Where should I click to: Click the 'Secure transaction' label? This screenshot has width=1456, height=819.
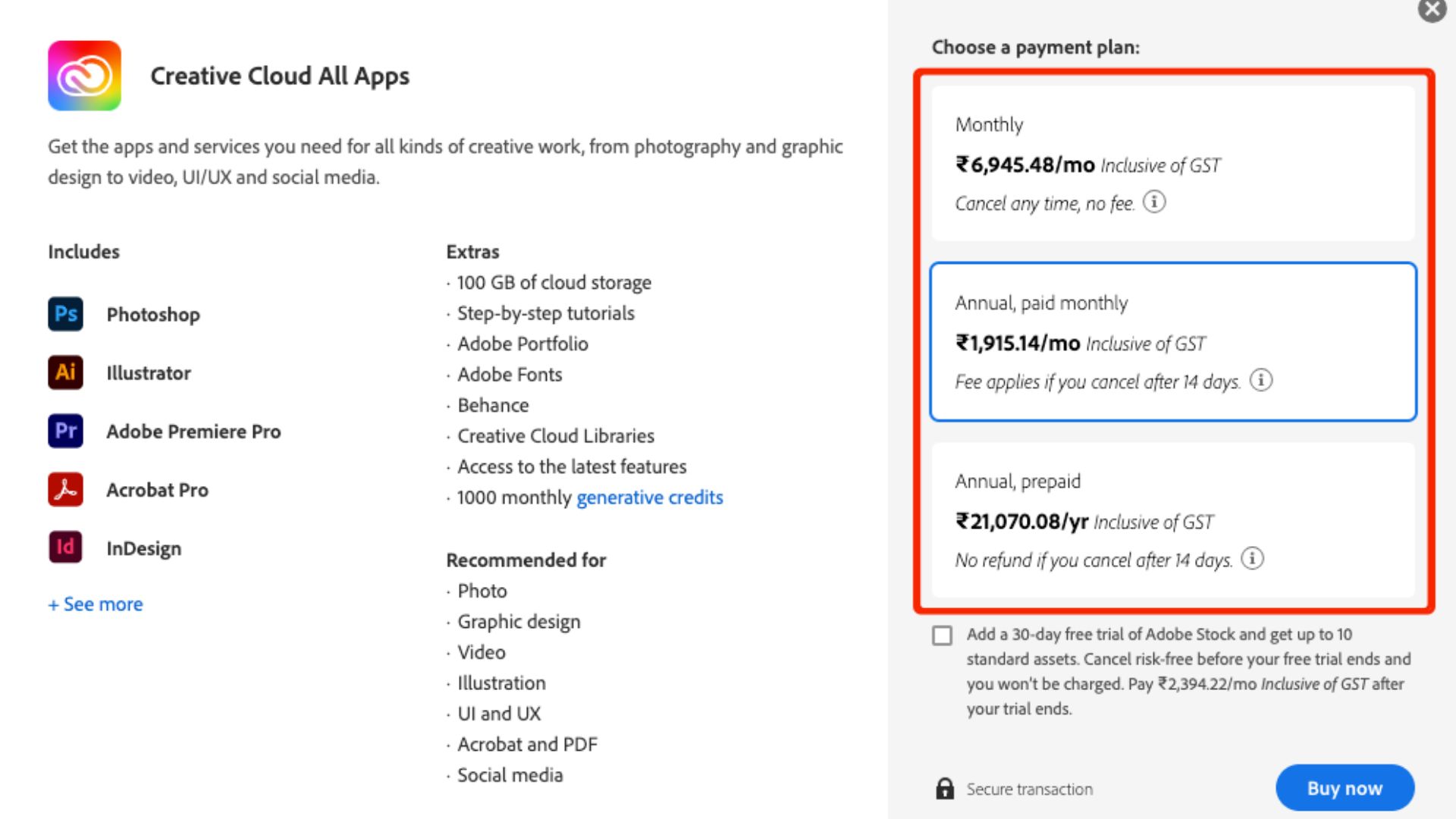click(x=1029, y=789)
